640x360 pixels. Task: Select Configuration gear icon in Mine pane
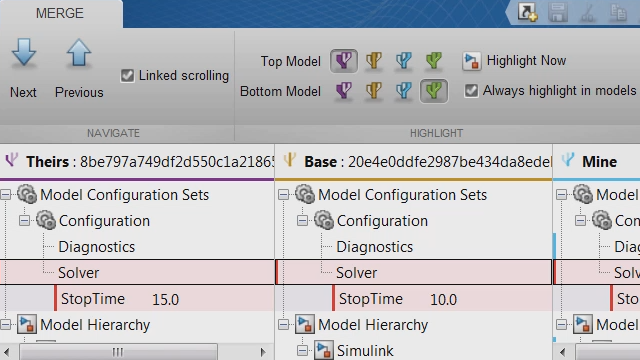click(x=602, y=220)
